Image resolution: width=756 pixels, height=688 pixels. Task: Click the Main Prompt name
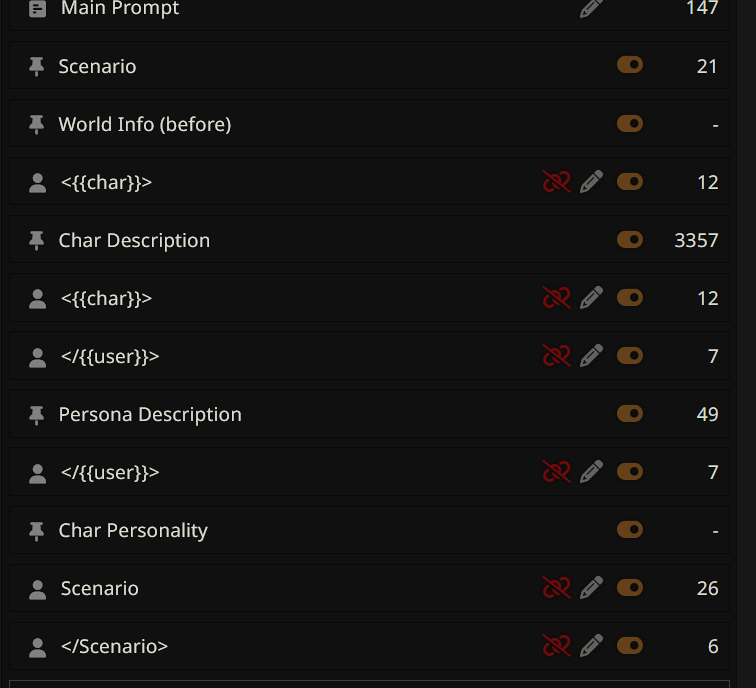pos(120,9)
